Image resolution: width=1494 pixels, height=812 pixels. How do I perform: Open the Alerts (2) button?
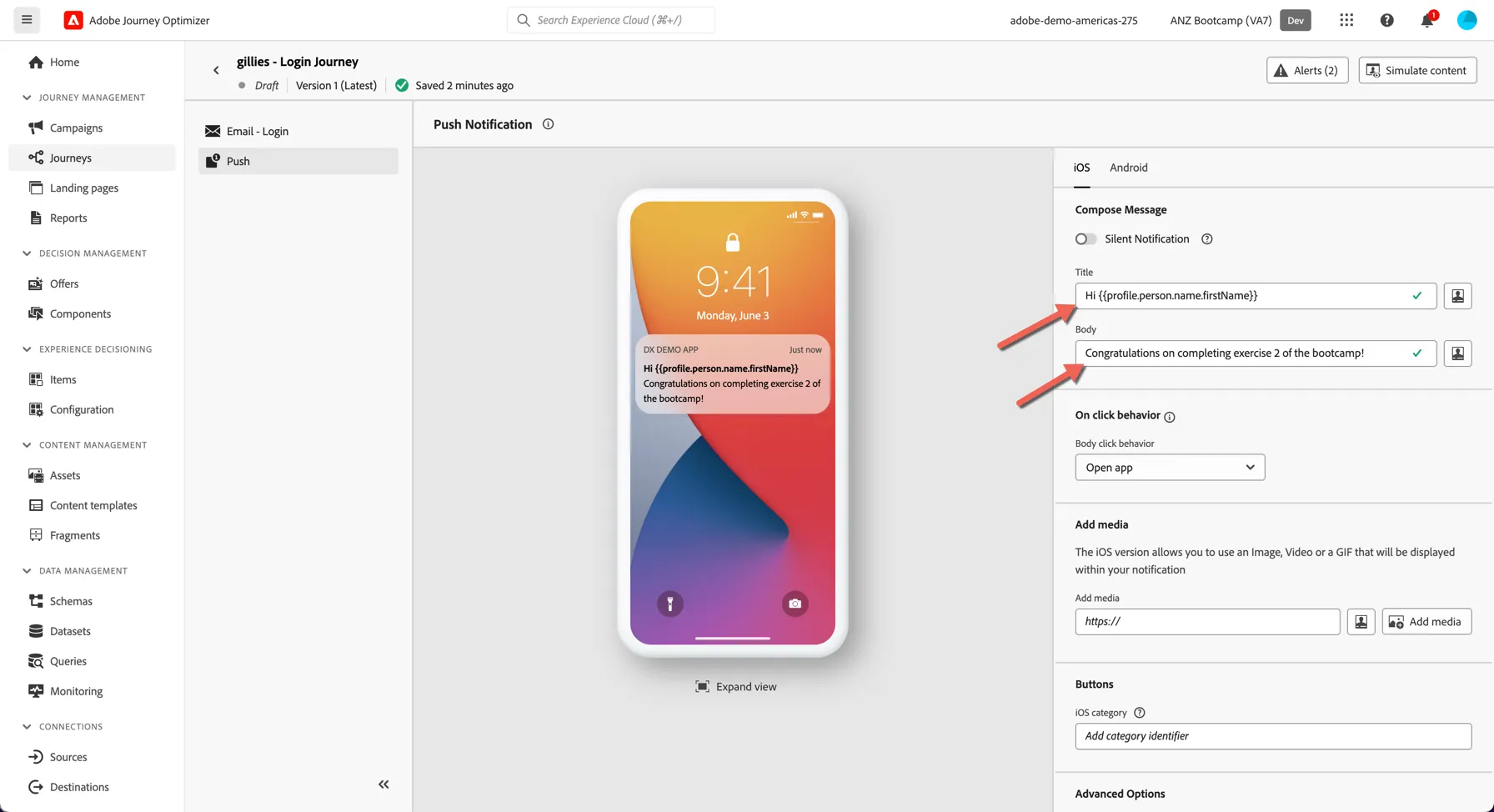[x=1306, y=70]
